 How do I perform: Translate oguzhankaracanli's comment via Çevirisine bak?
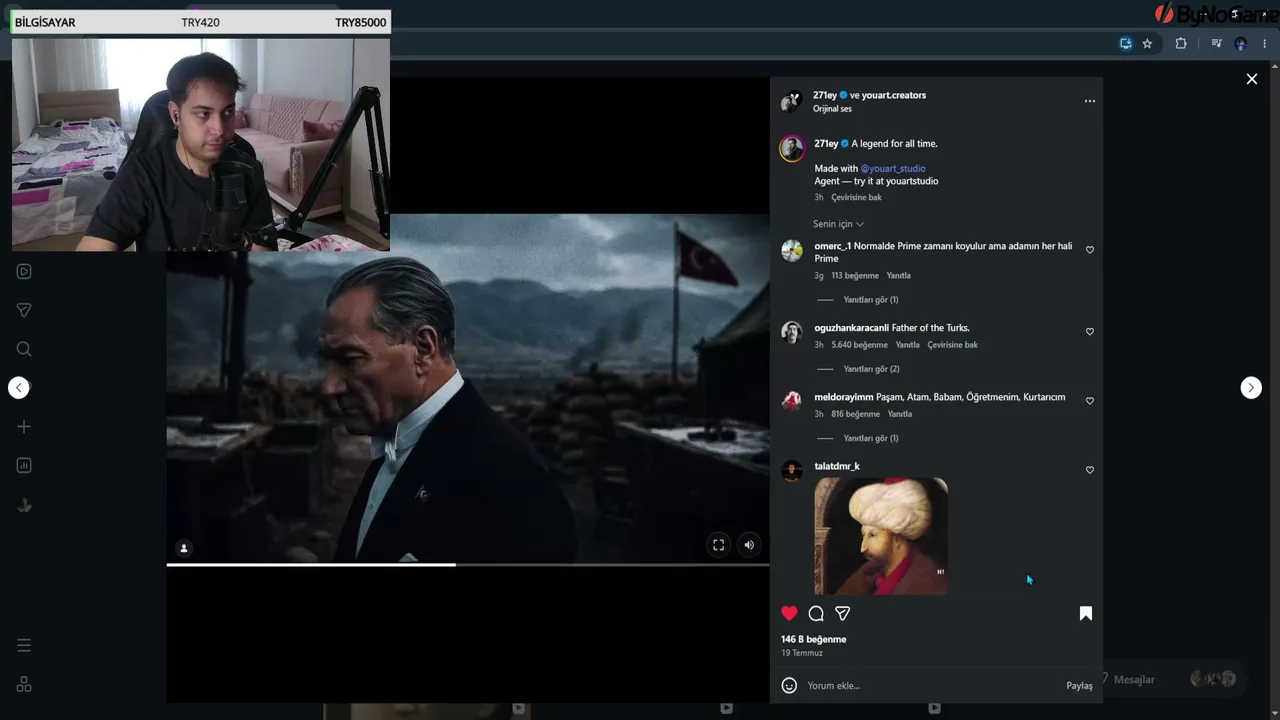click(x=953, y=345)
